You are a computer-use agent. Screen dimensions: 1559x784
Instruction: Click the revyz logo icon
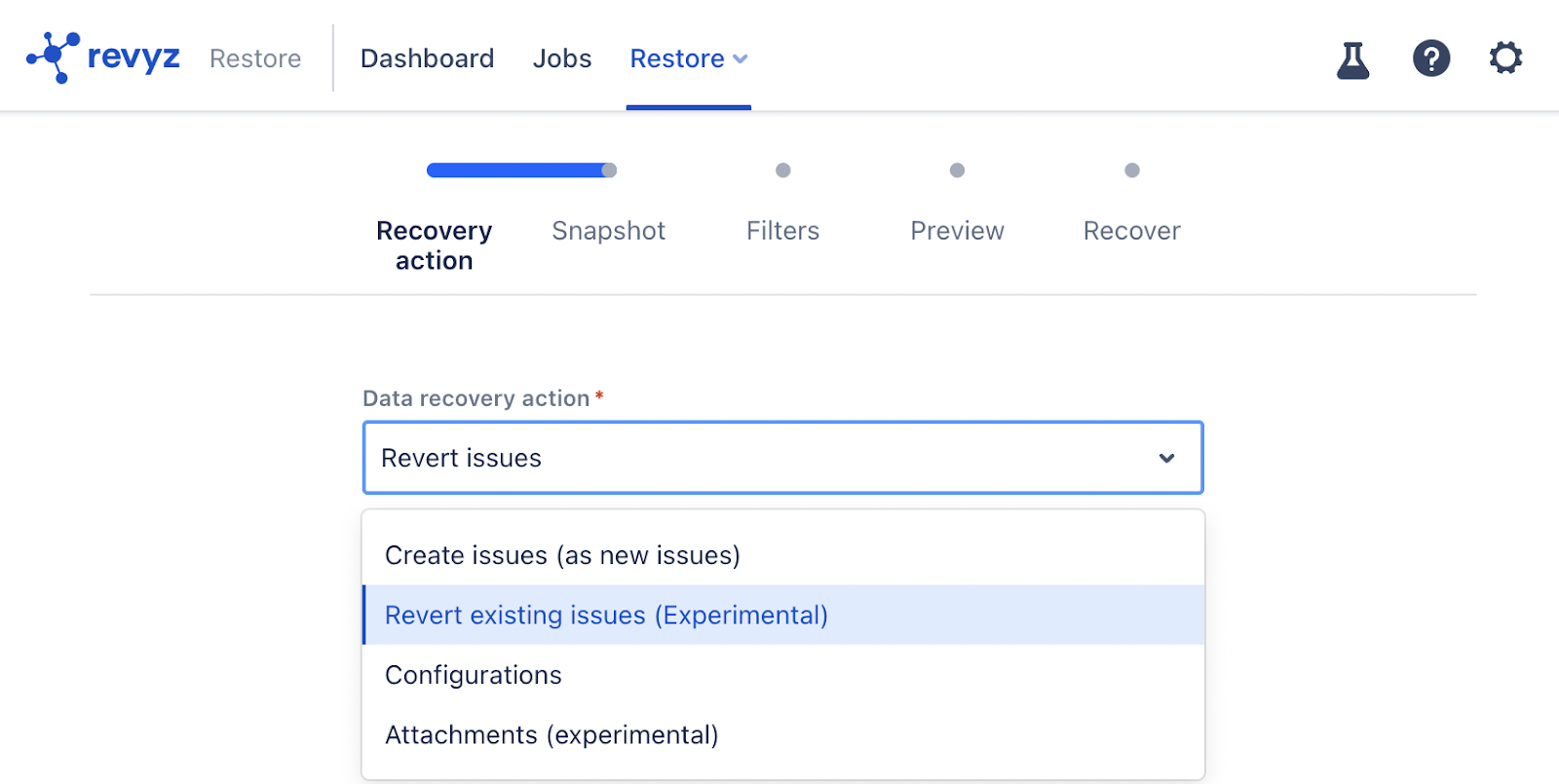pos(54,57)
